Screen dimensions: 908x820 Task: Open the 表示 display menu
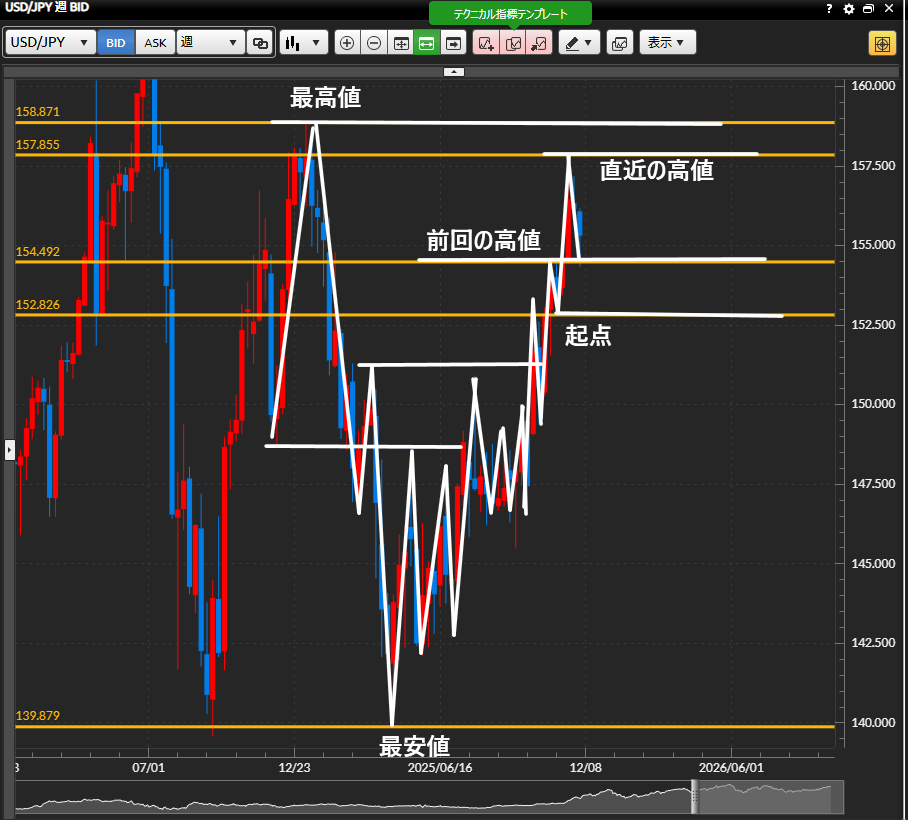pos(667,43)
